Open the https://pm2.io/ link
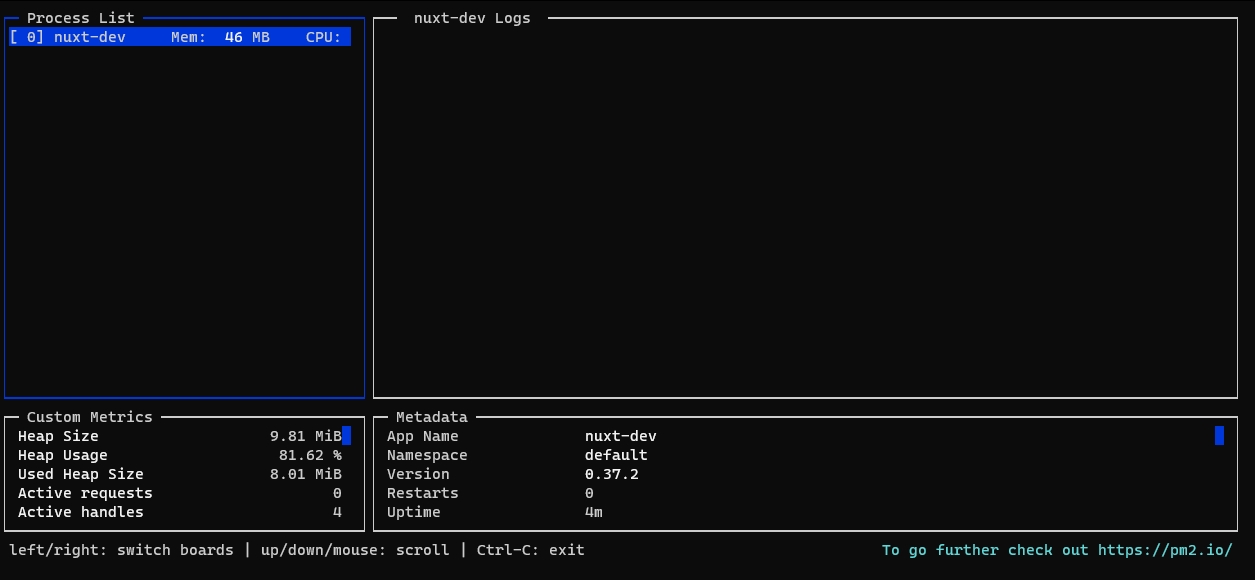This screenshot has height=580, width=1255. pyautogui.click(x=1165, y=550)
